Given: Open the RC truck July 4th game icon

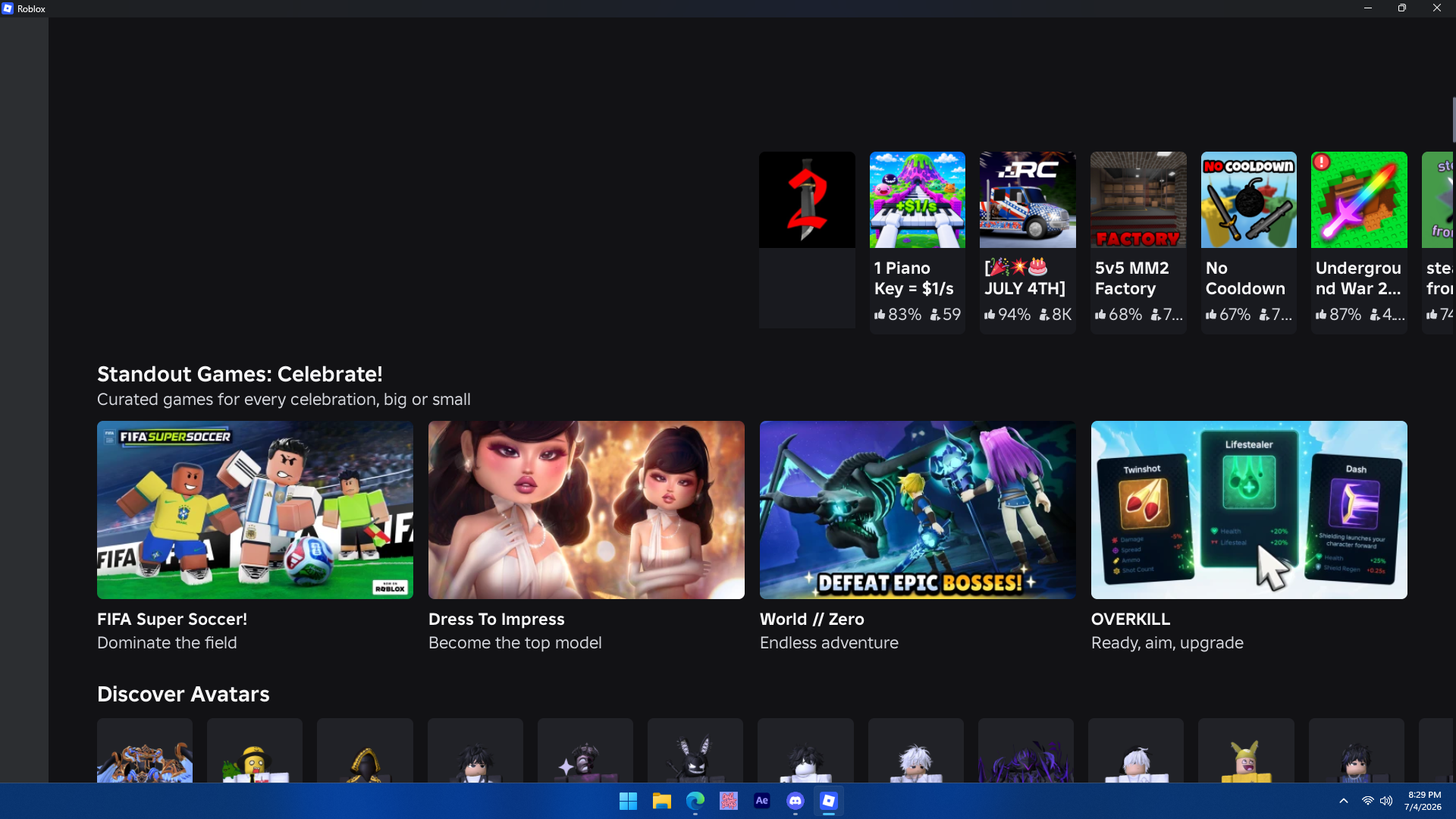Looking at the screenshot, I should click(1028, 199).
